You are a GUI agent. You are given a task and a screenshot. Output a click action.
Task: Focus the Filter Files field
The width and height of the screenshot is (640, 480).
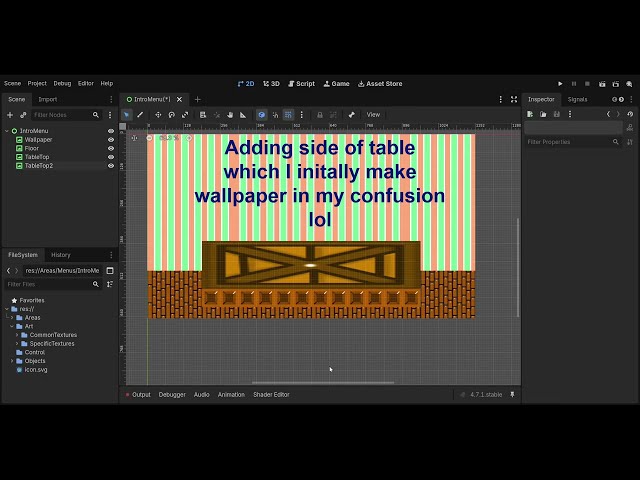[53, 284]
